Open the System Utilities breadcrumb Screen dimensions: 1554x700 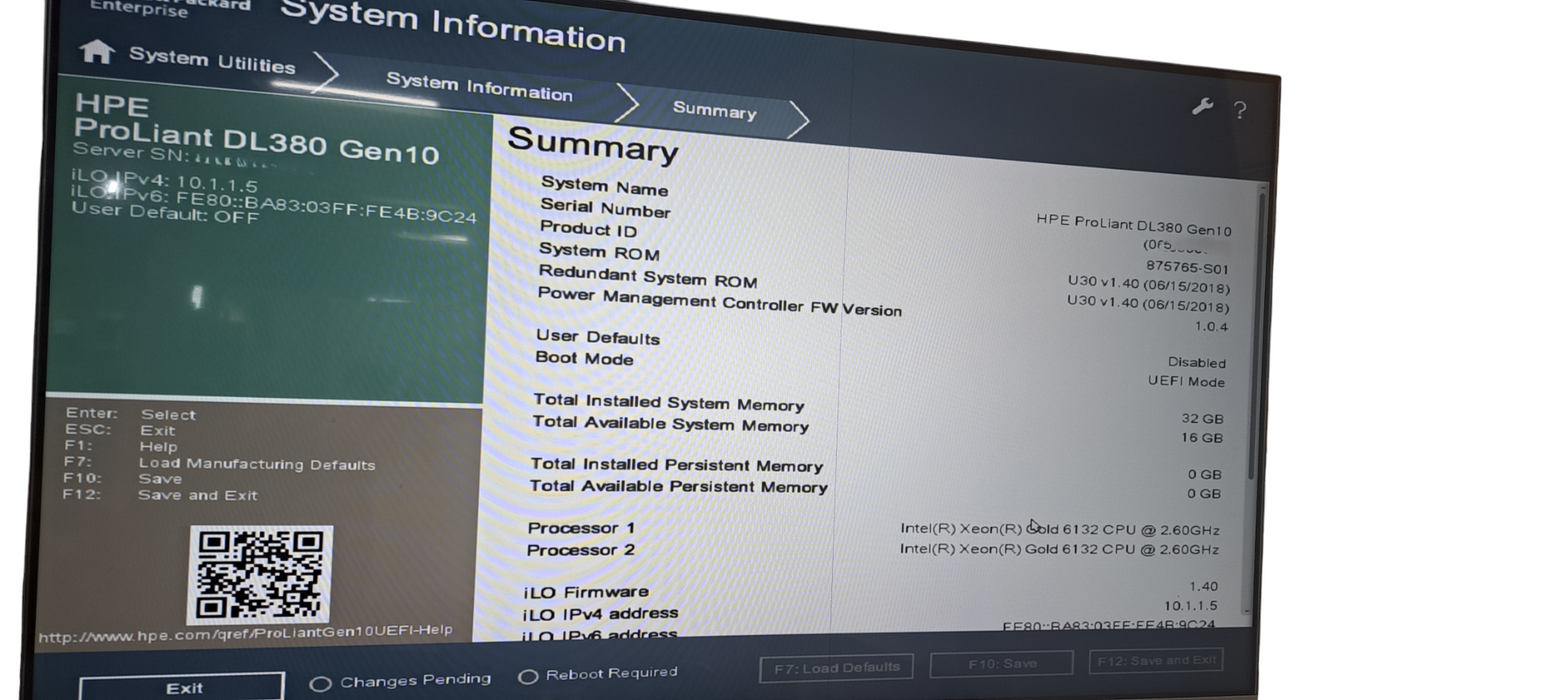[x=212, y=60]
